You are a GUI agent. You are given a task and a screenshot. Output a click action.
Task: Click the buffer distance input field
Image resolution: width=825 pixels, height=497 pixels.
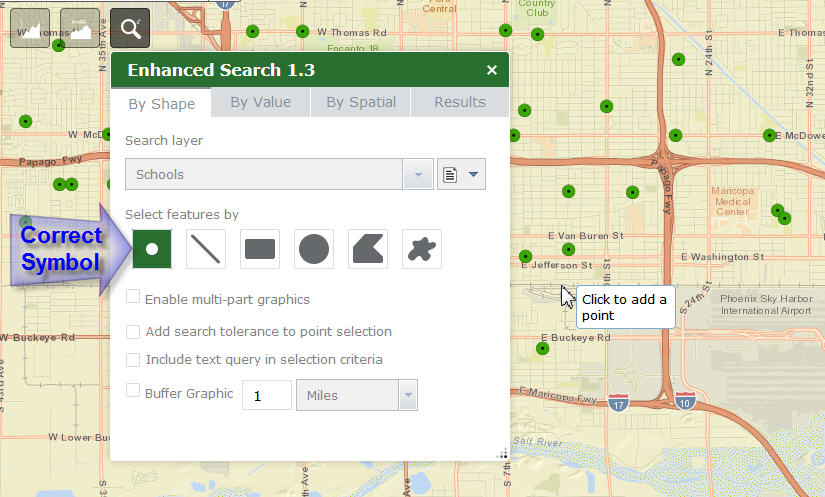266,396
